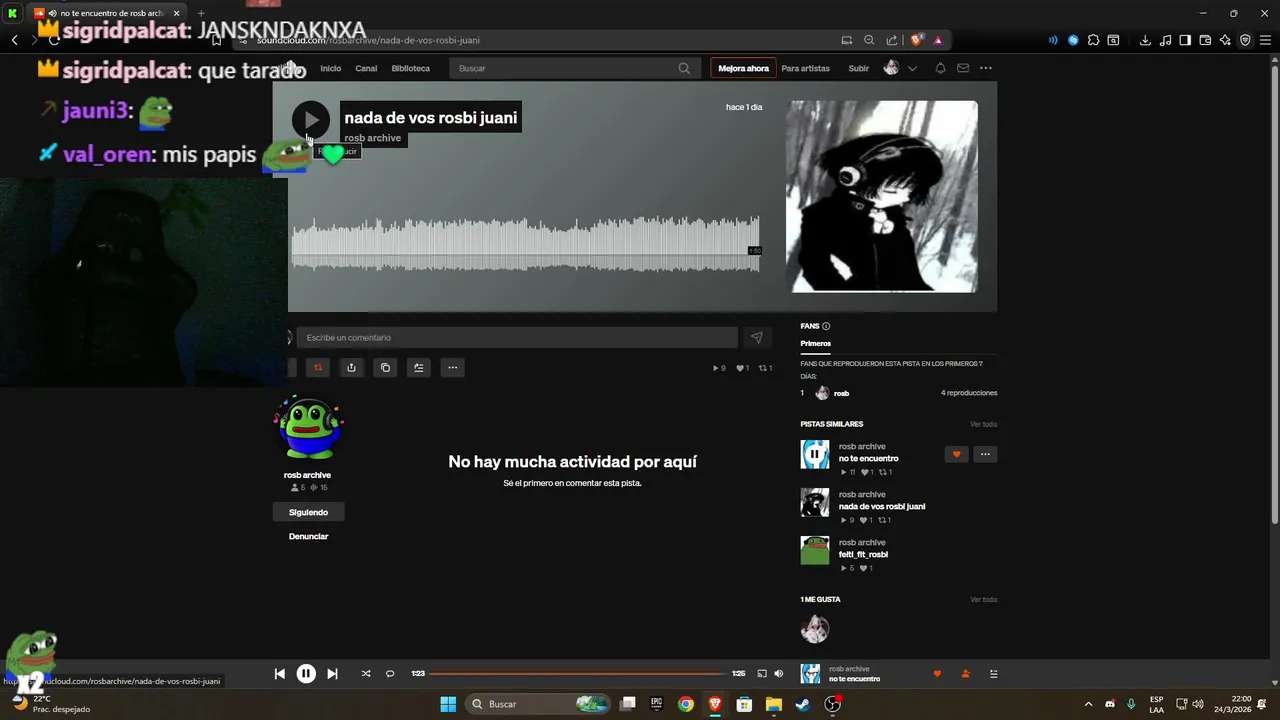Image resolution: width=1280 pixels, height=720 pixels.
Task: Open more options for no te encuentro
Action: 985,454
